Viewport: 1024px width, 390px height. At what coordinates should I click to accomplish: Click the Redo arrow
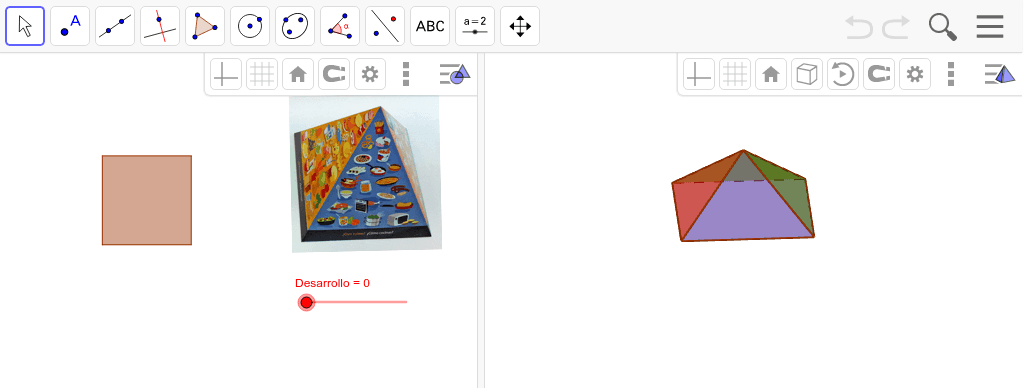pyautogui.click(x=896, y=27)
